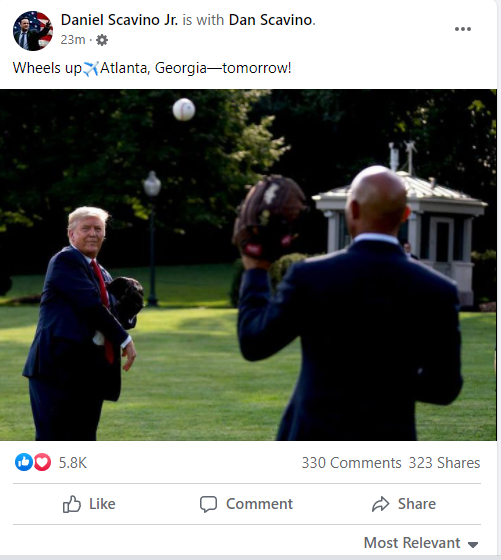This screenshot has width=501, height=560.
Task: Click the Comment speech bubble icon
Action: point(208,504)
